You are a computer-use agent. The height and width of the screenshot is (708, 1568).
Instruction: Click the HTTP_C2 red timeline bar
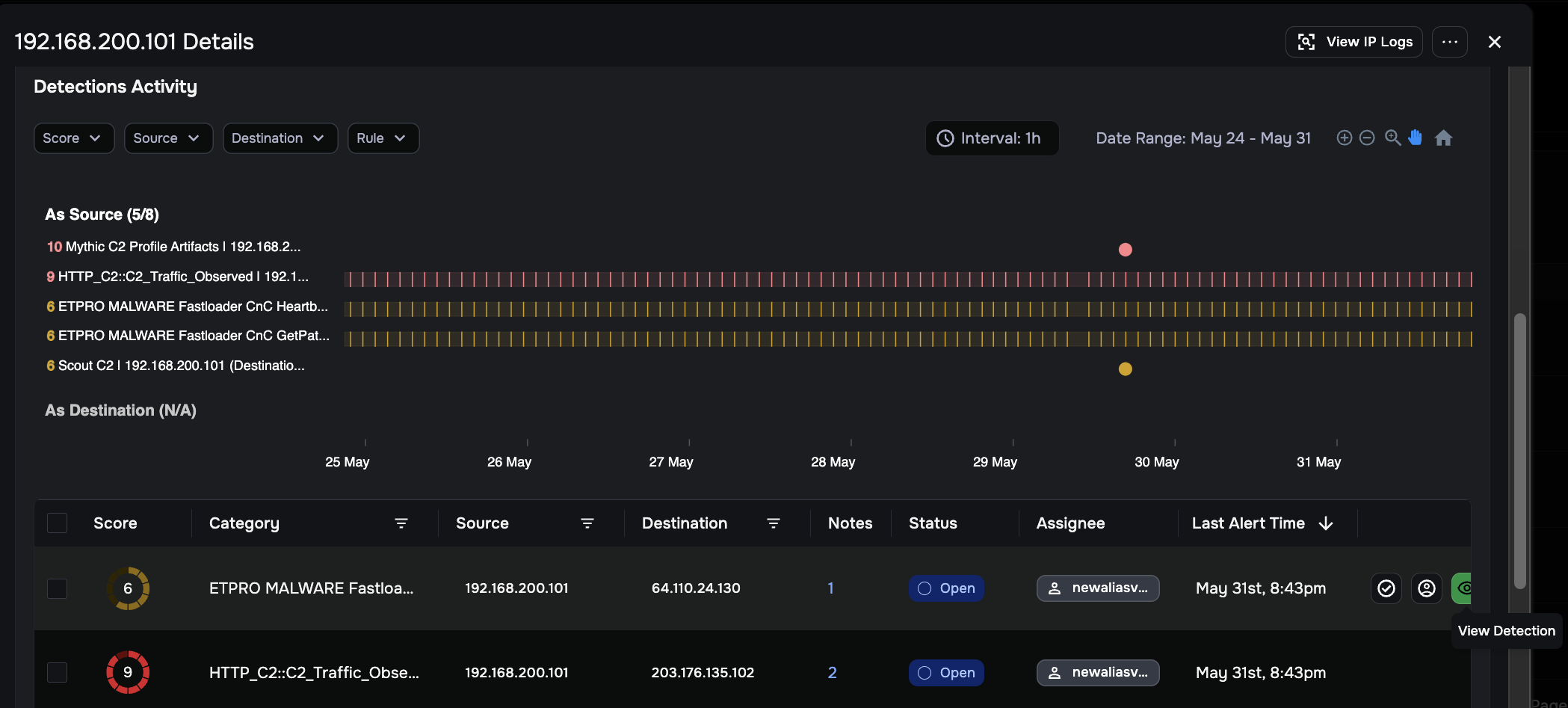pos(908,280)
